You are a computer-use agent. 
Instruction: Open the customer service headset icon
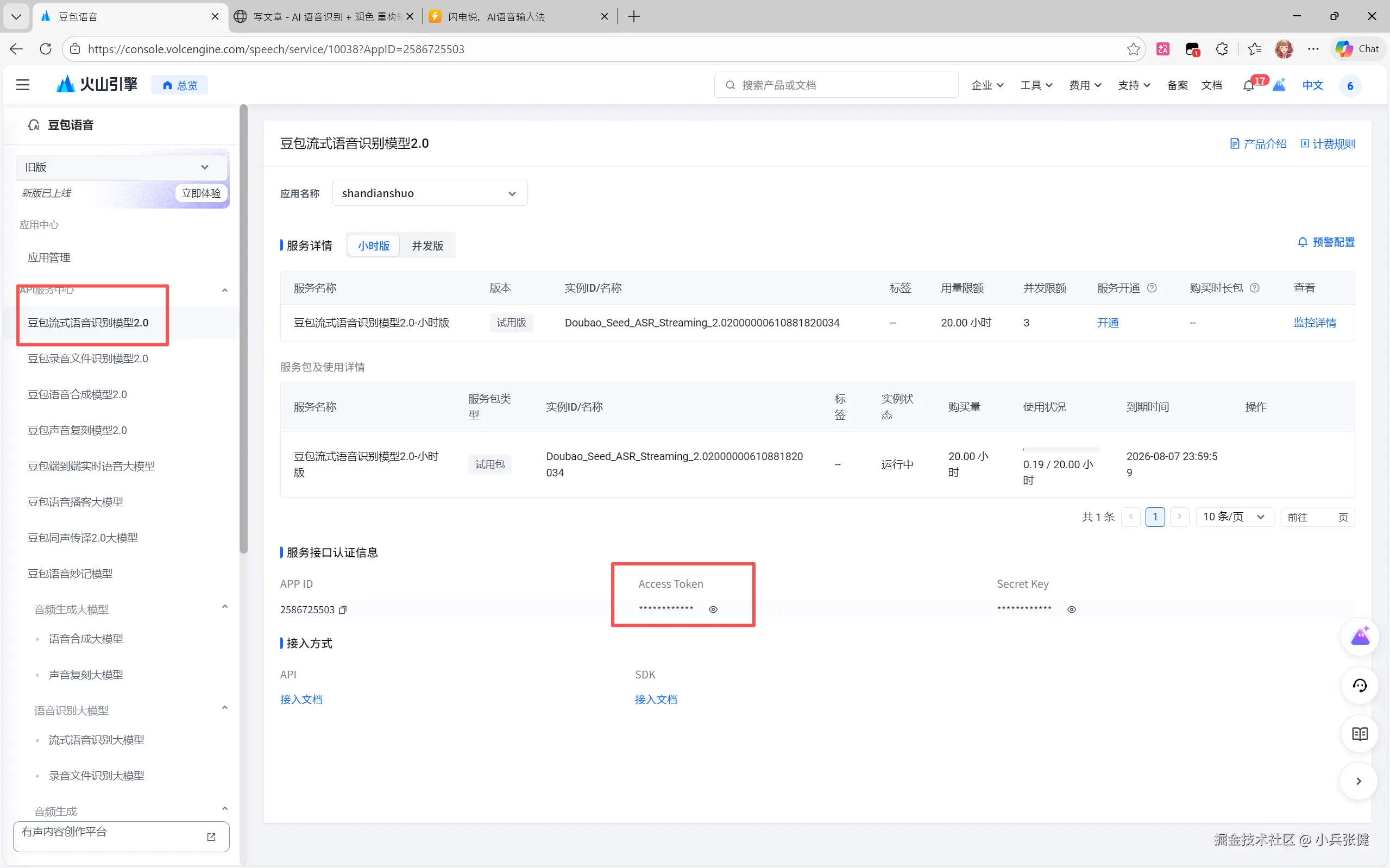(x=1359, y=685)
